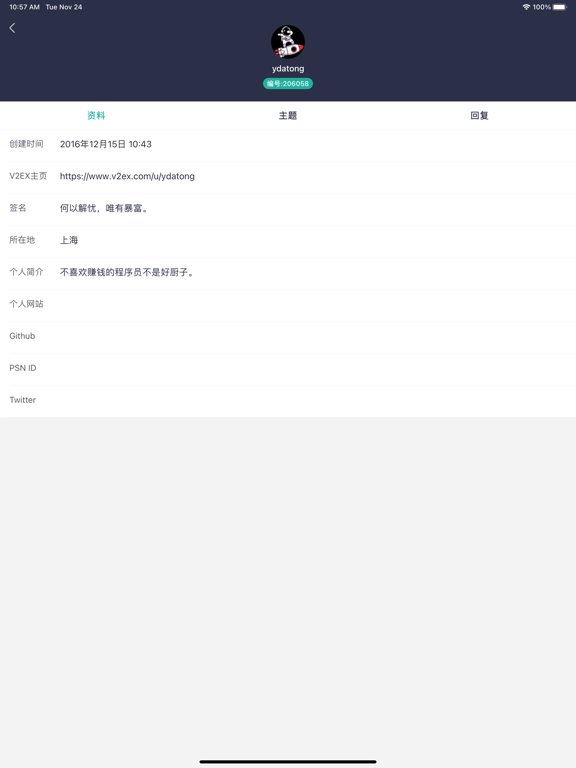Open ydatong's rocket avatar picture

coord(288,42)
